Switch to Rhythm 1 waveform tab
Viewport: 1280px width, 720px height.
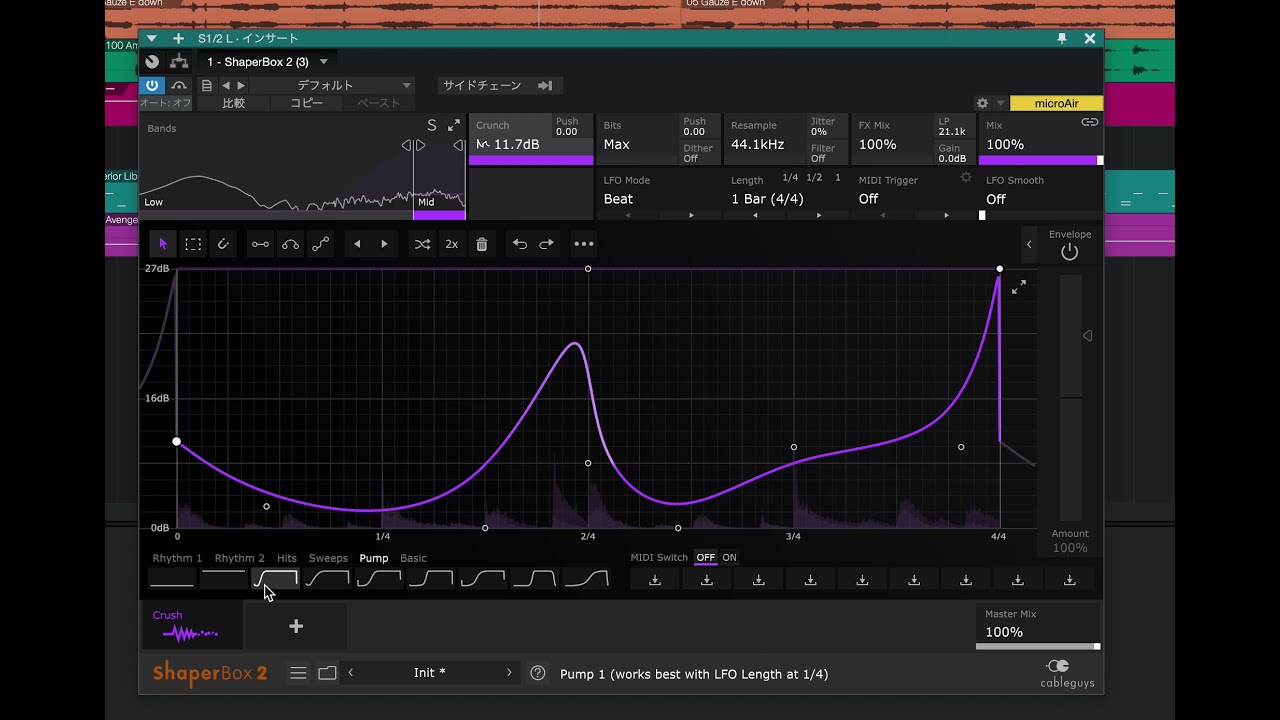pos(177,558)
